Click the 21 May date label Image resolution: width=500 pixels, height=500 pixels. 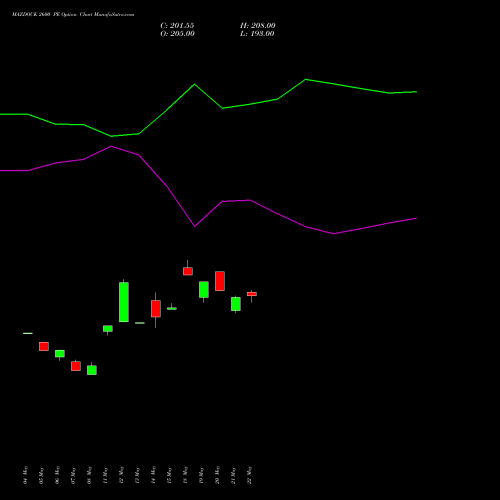click(234, 475)
